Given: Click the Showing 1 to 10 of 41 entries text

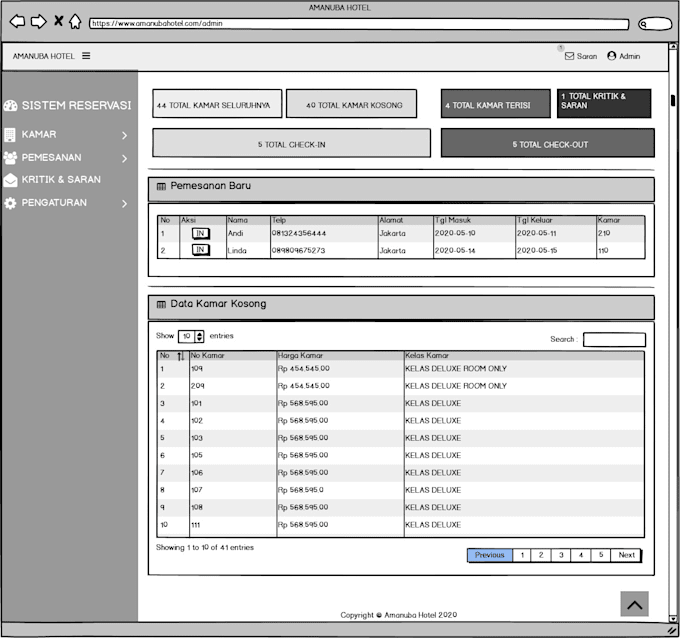Looking at the screenshot, I should coord(205,547).
